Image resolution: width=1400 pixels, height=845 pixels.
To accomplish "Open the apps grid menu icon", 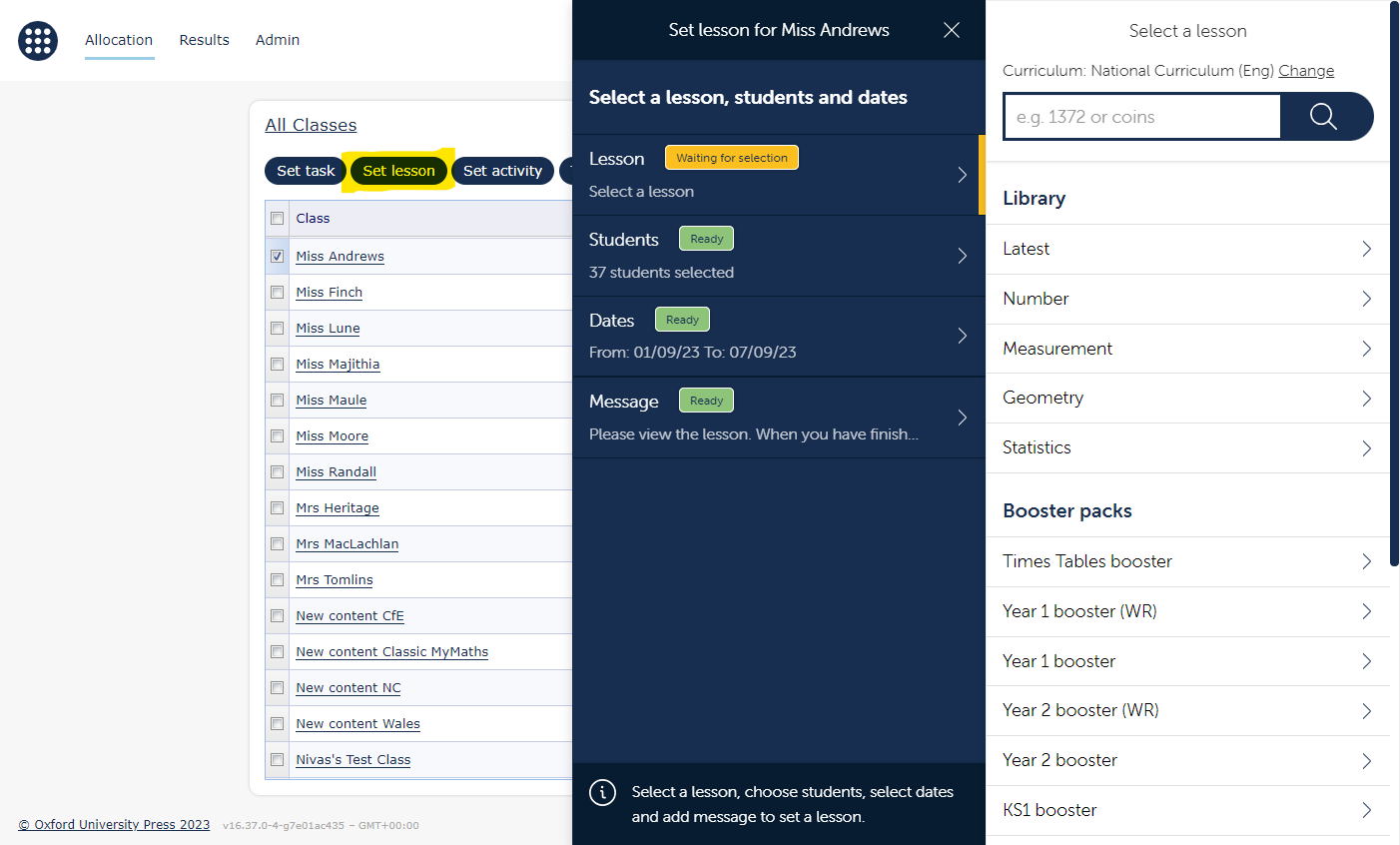I will point(37,41).
